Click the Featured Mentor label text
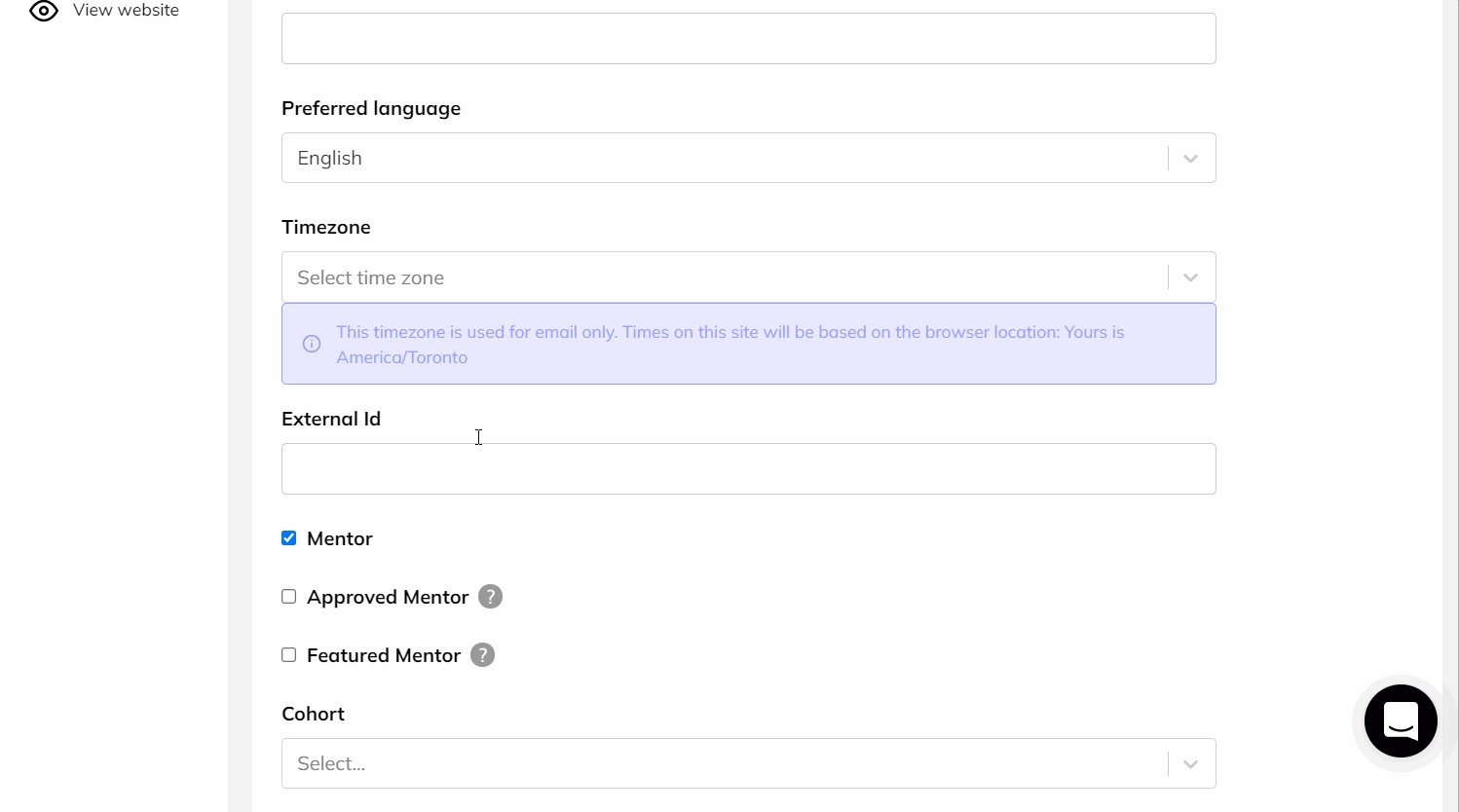Image resolution: width=1459 pixels, height=812 pixels. tap(384, 655)
